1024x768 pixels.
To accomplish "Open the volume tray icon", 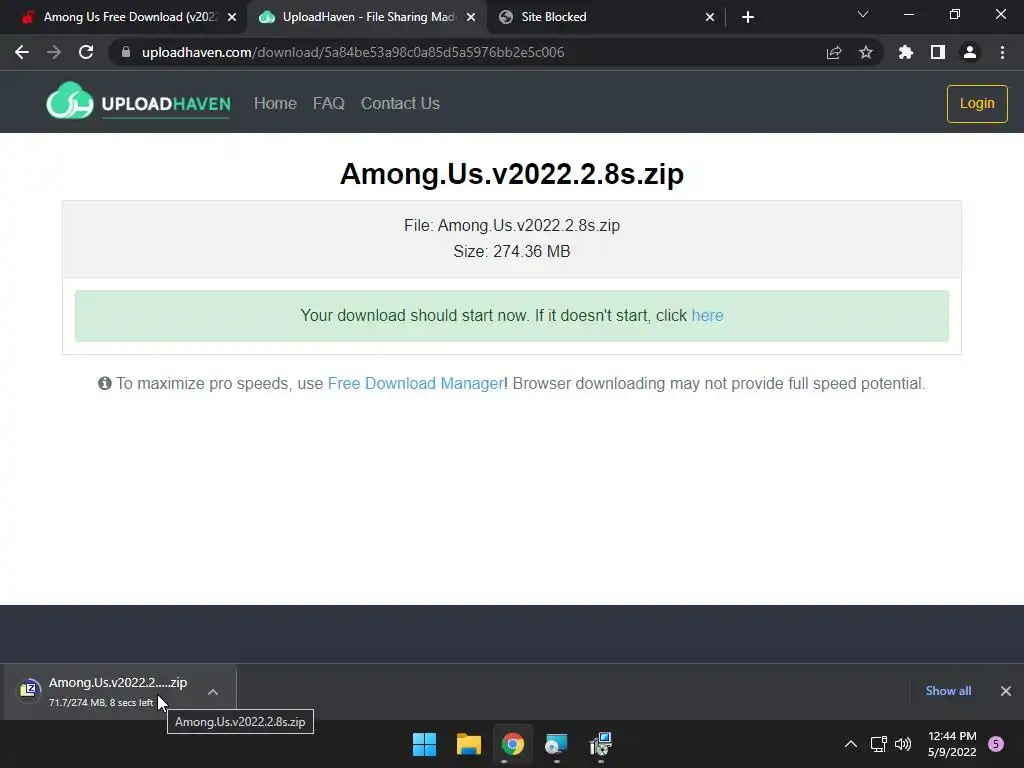I will pos(903,744).
